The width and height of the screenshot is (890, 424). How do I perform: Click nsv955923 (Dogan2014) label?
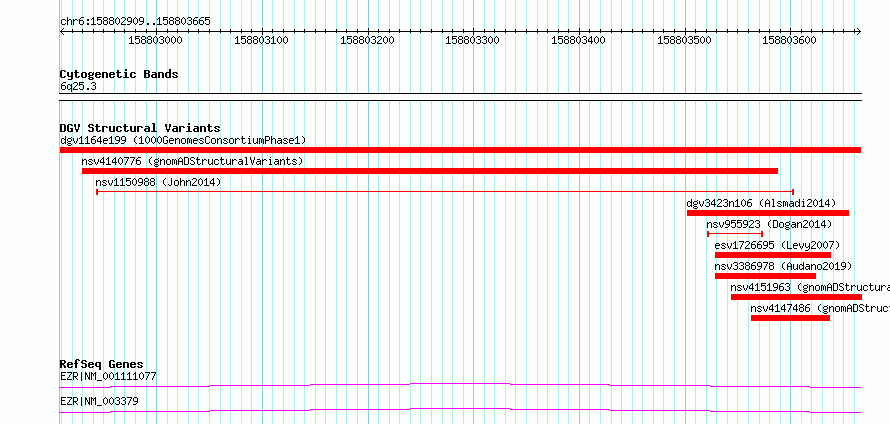(x=769, y=224)
